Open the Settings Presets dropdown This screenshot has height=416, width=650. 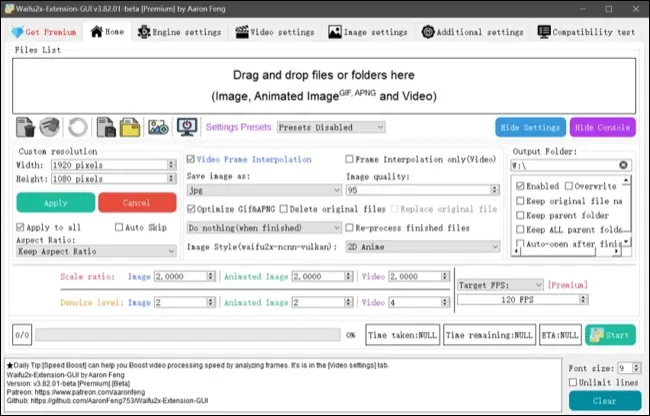pyautogui.click(x=331, y=127)
